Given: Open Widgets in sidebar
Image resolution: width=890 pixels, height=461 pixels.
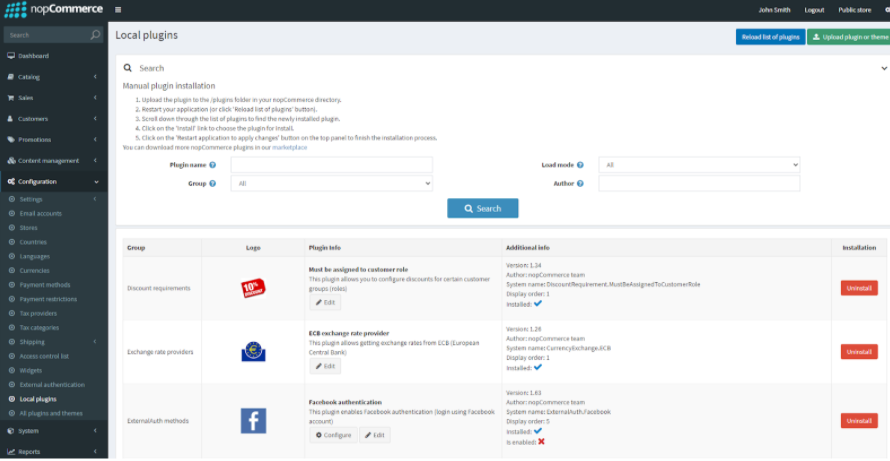Looking at the screenshot, I should pyautogui.click(x=31, y=371).
